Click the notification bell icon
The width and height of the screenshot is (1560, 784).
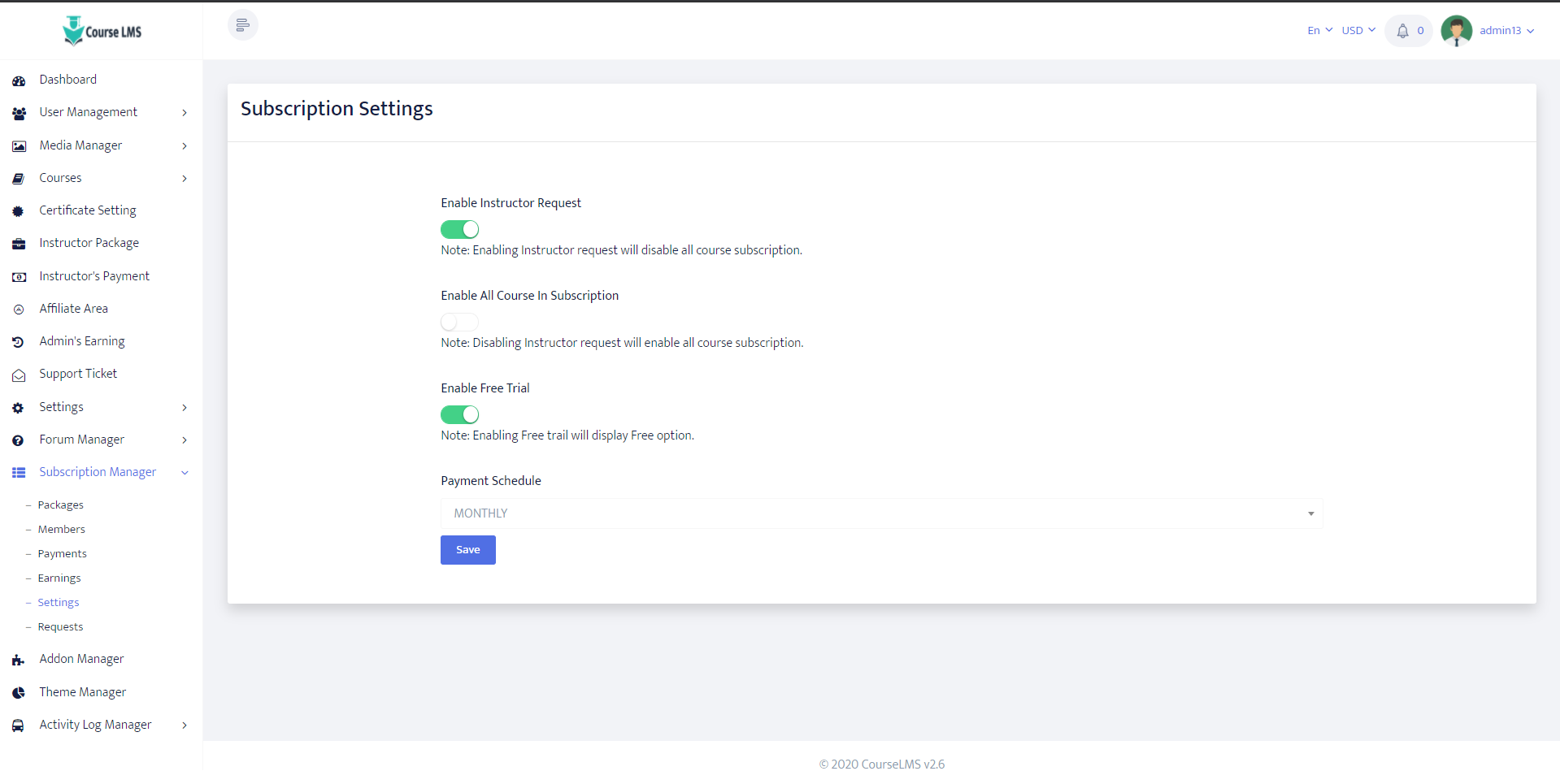coord(1402,31)
